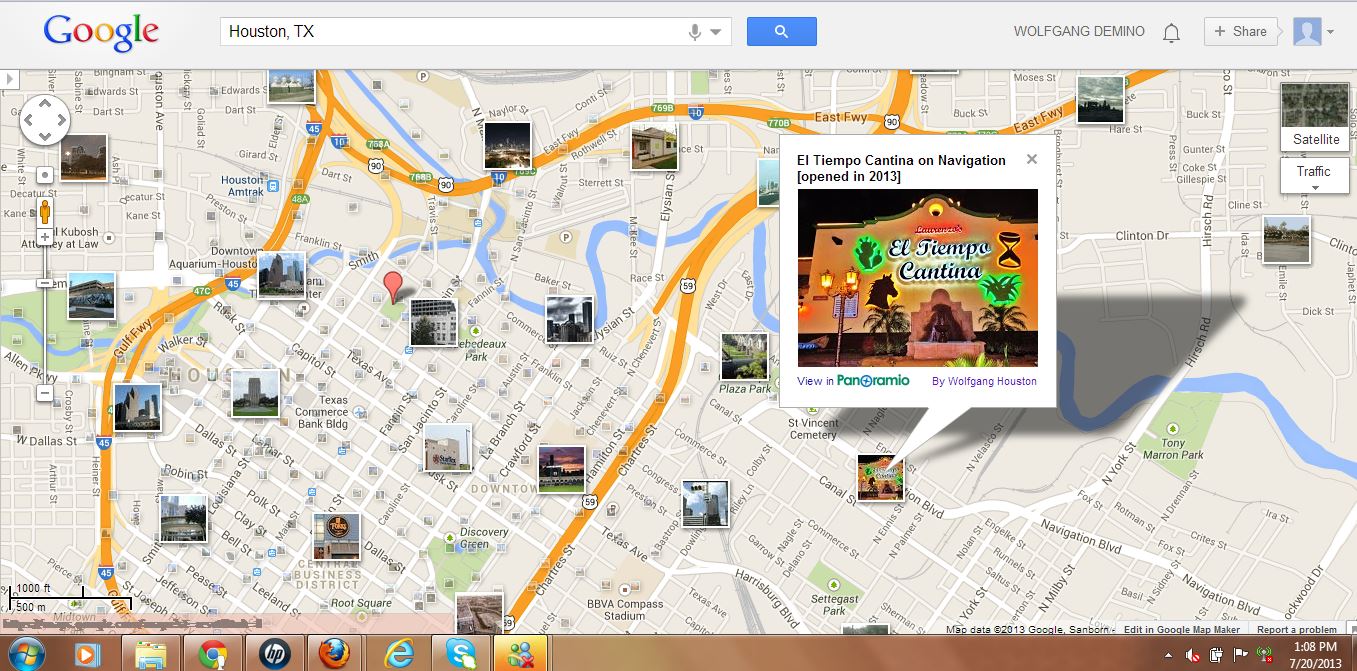The image size is (1357, 671).
Task: Open the traffic light photo thumbnail near Dowling
Action: click(704, 504)
